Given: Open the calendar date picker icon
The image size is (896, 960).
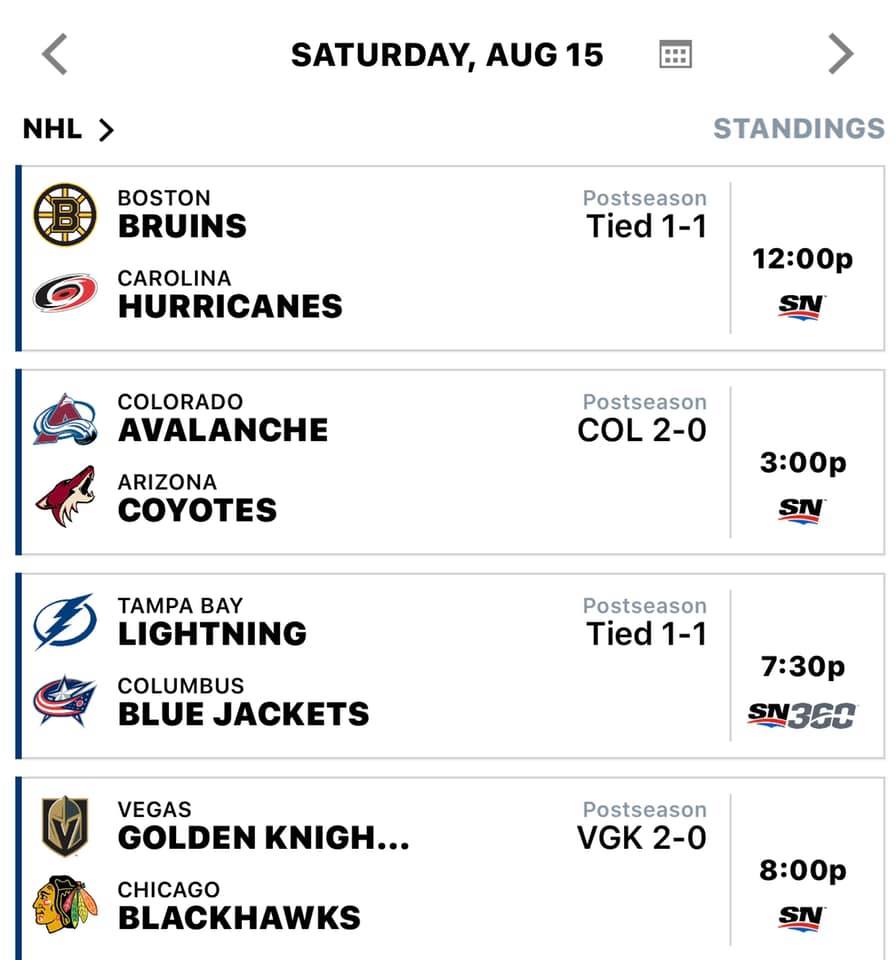Looking at the screenshot, I should (x=676, y=54).
